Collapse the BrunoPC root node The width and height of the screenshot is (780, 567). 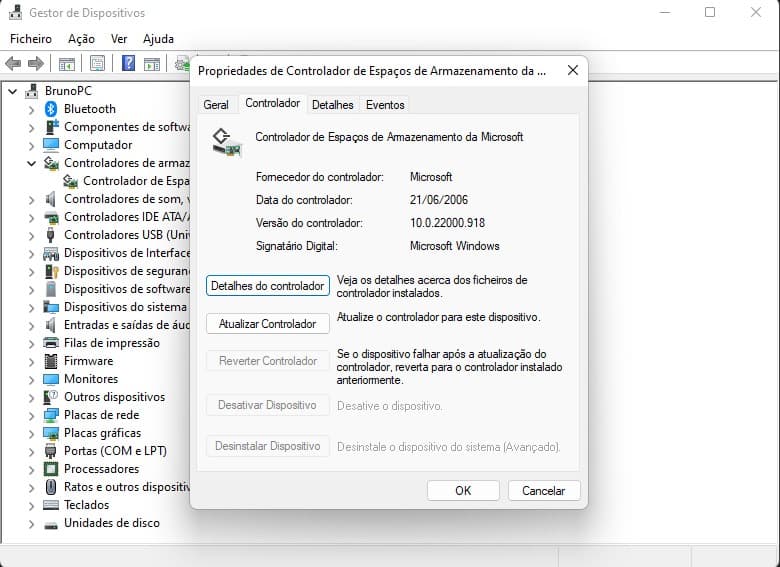point(13,91)
